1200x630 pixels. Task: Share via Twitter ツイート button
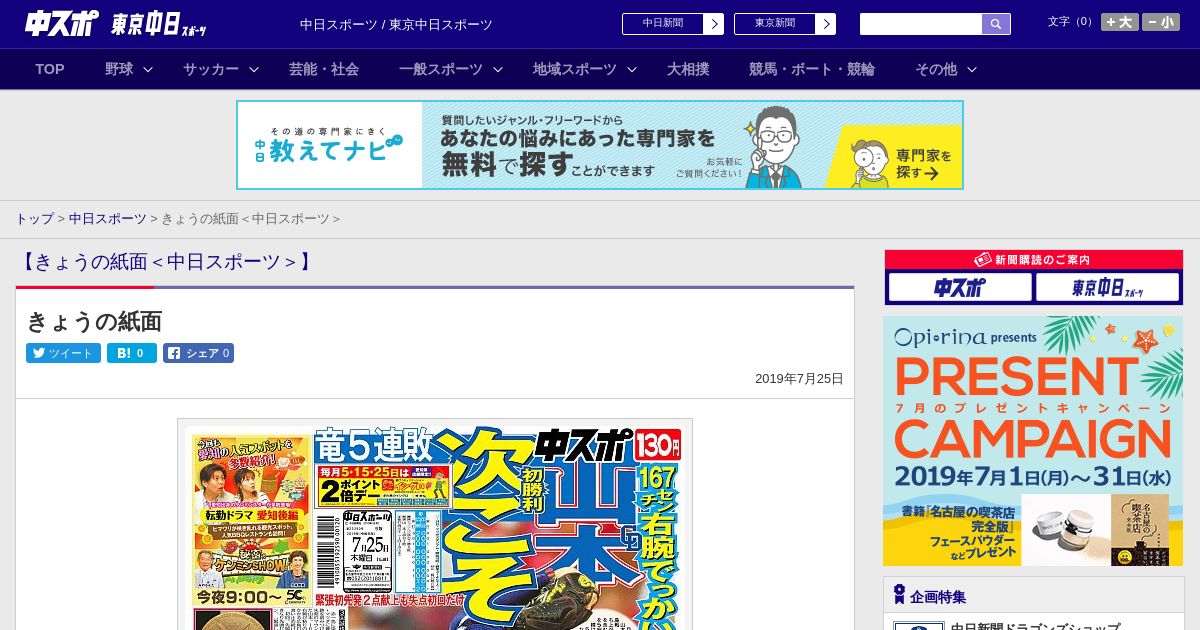63,353
